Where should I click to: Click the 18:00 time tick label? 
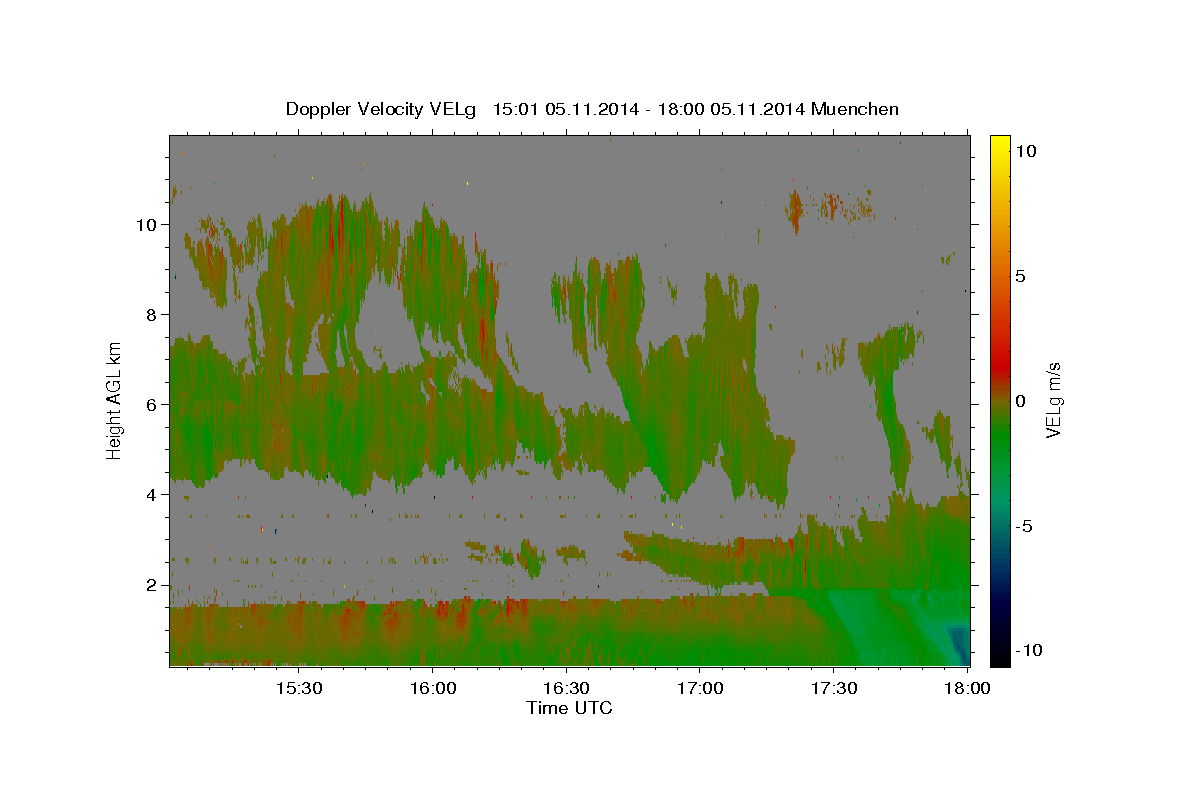tap(966, 689)
